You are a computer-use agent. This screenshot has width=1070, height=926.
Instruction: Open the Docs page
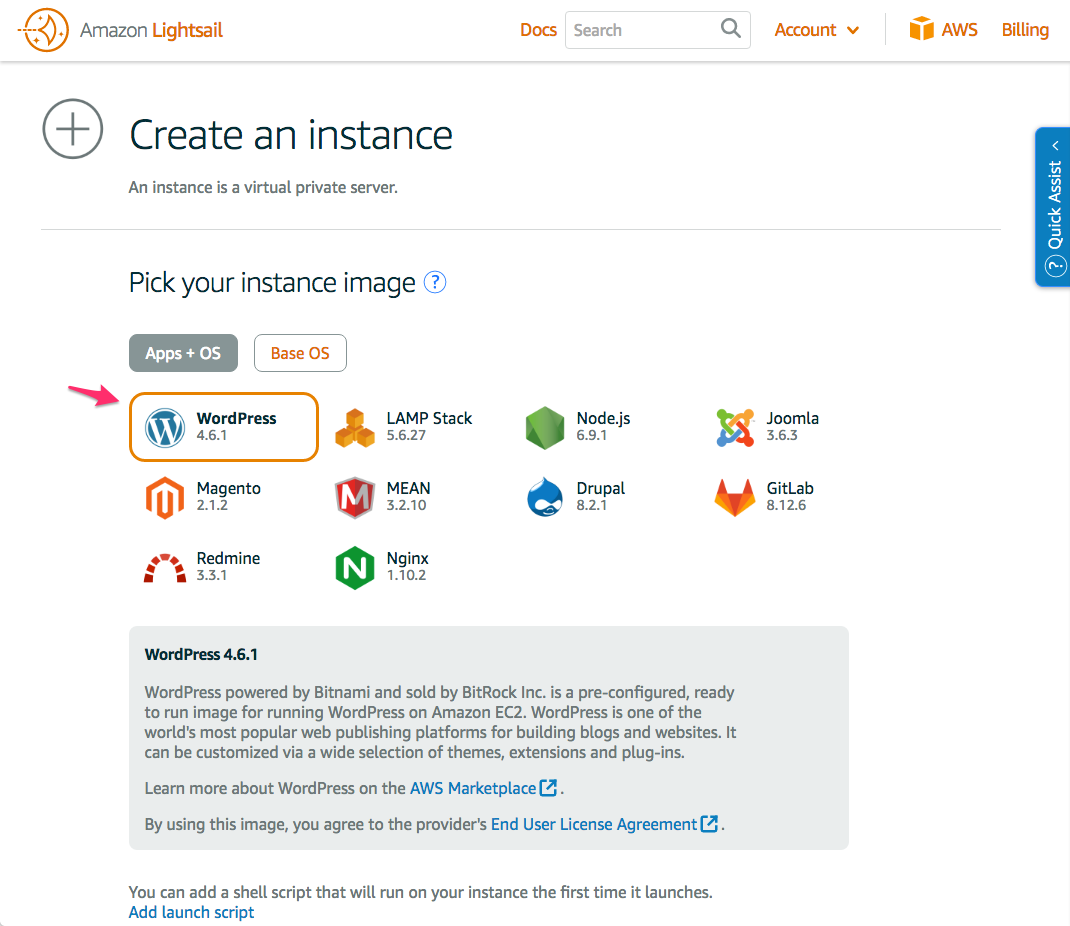(x=538, y=29)
